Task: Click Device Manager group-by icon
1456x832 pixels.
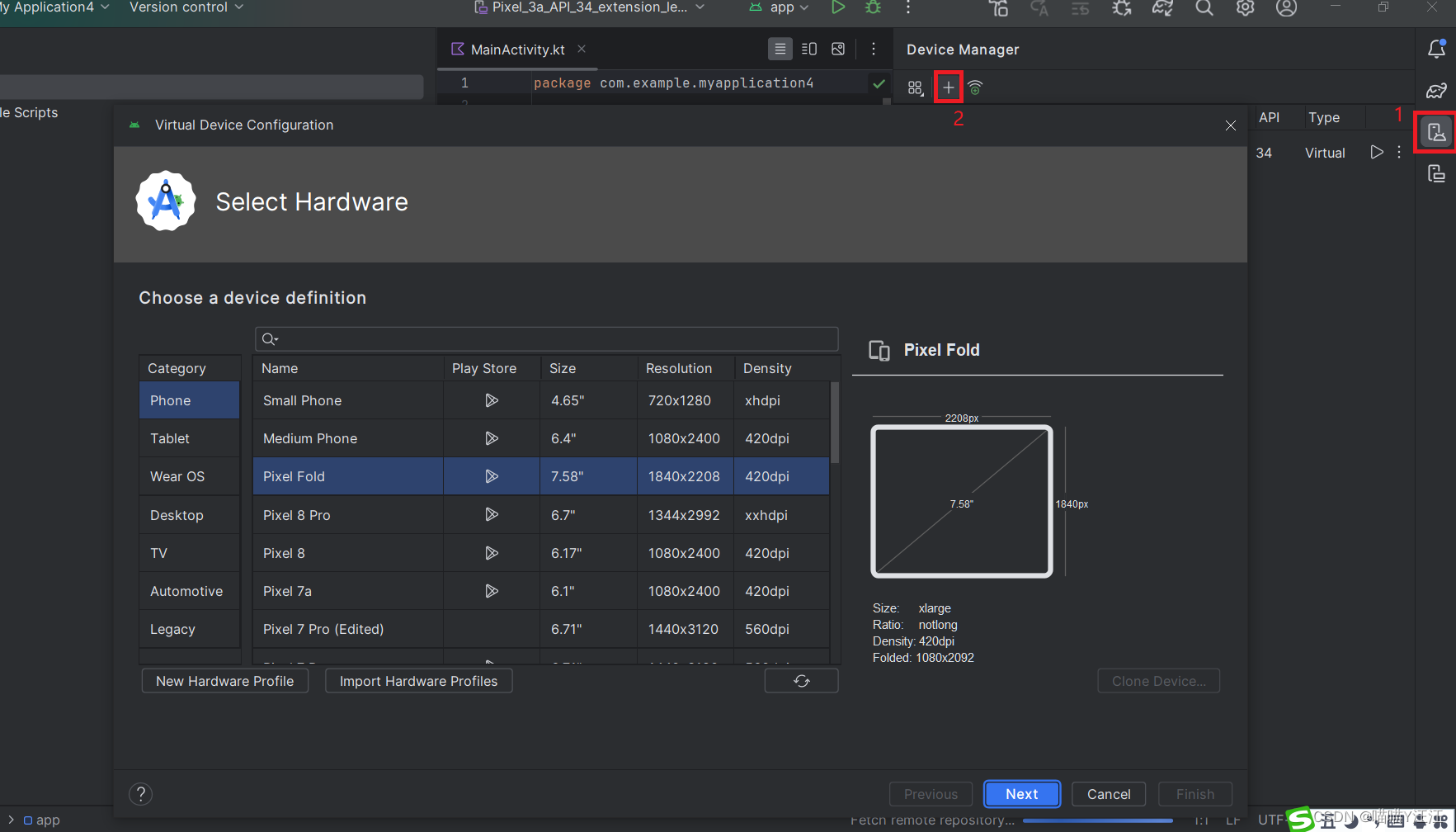Action: 916,87
